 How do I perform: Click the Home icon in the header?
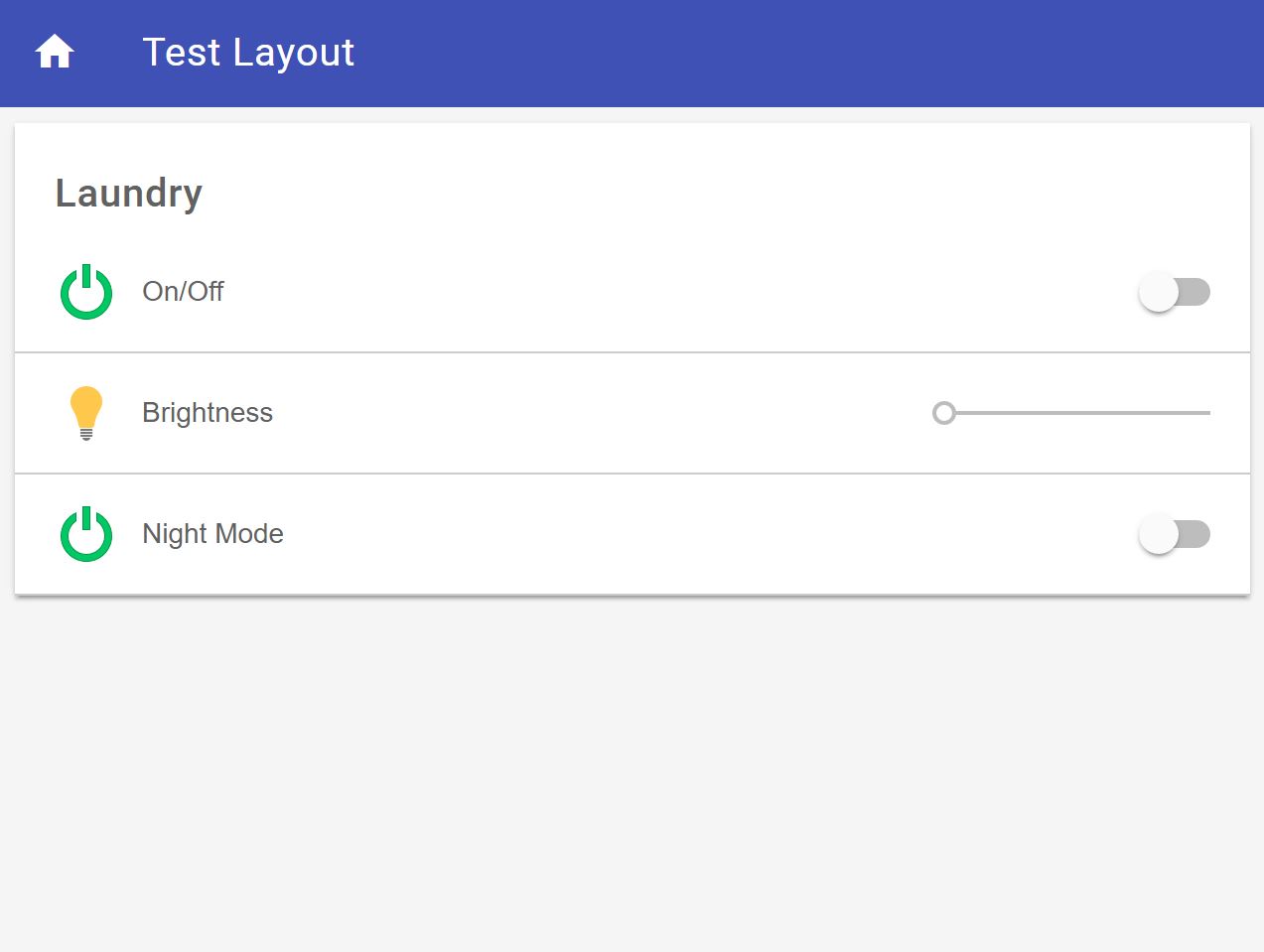55,52
